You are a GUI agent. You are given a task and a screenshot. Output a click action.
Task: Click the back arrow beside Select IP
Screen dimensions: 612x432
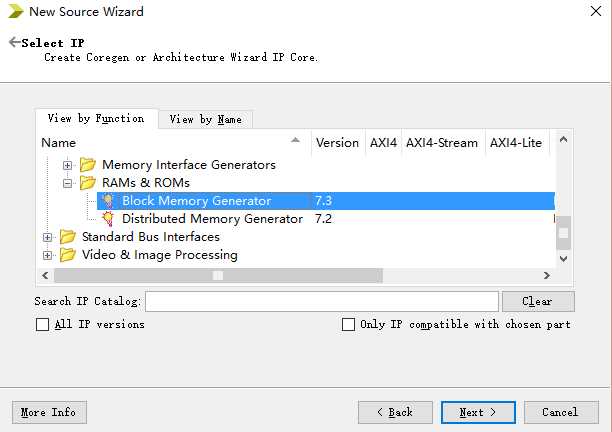pos(14,42)
